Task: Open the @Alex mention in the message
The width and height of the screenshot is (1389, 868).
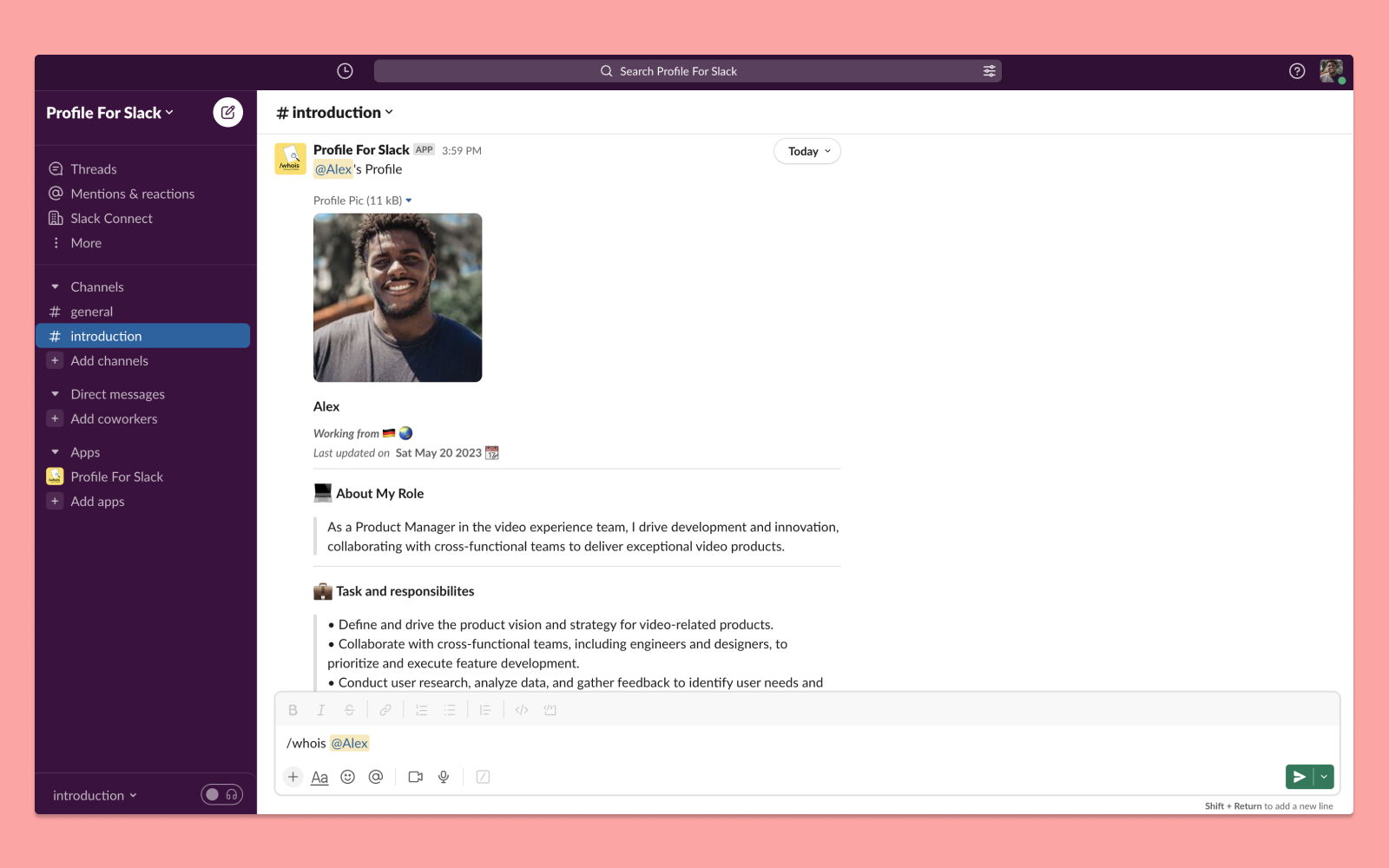Action: (x=333, y=169)
